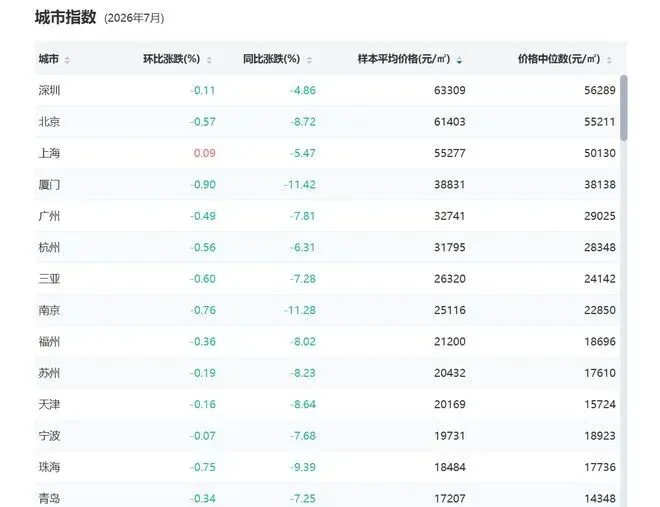The image size is (660, 507).
Task: Click median price 15724 cell
Action: click(600, 404)
